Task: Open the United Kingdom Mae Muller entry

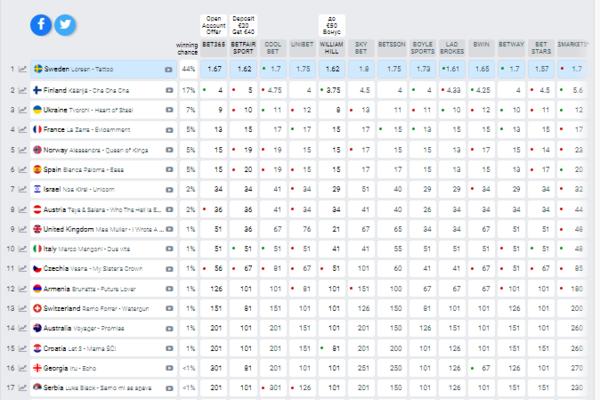Action: pyautogui.click(x=103, y=229)
